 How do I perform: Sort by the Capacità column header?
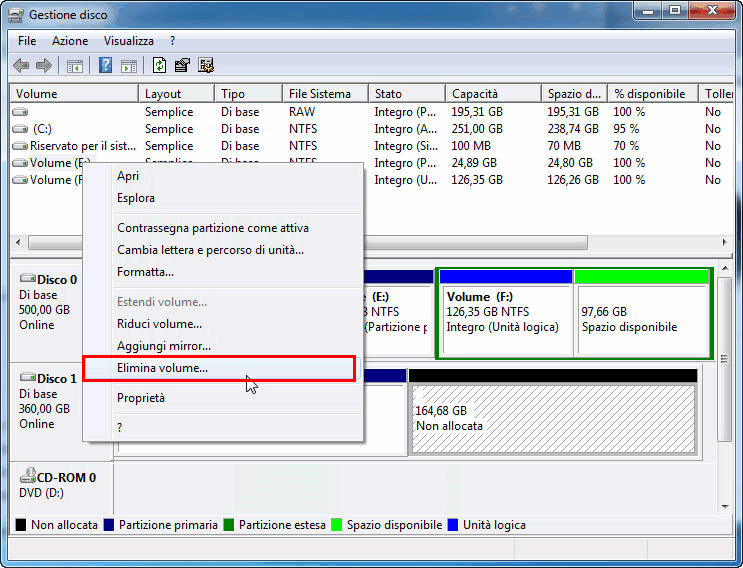(x=494, y=94)
